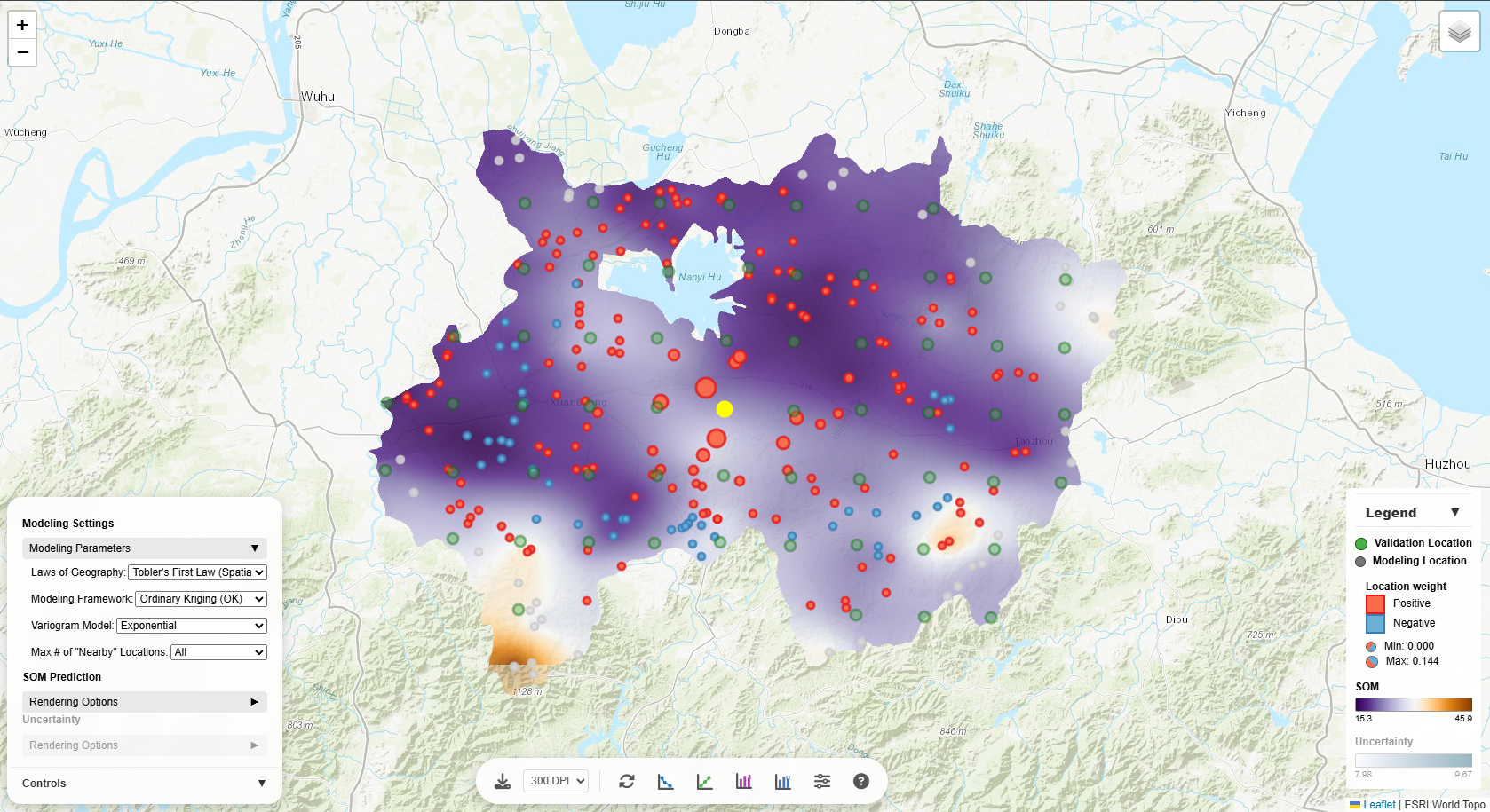
Task: Click the Gucheng Hu lake label
Action: 663,152
